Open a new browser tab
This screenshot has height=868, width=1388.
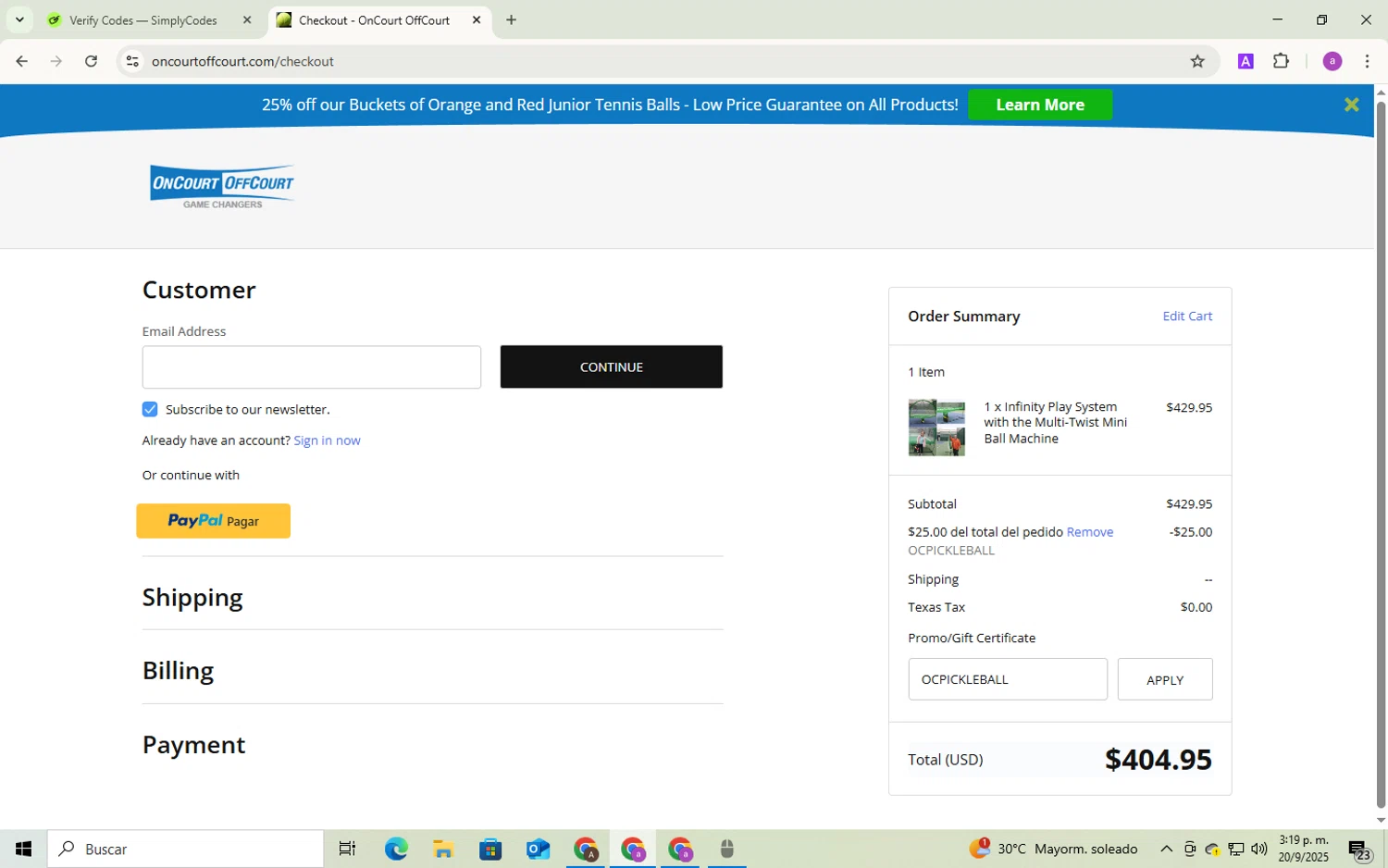[511, 20]
